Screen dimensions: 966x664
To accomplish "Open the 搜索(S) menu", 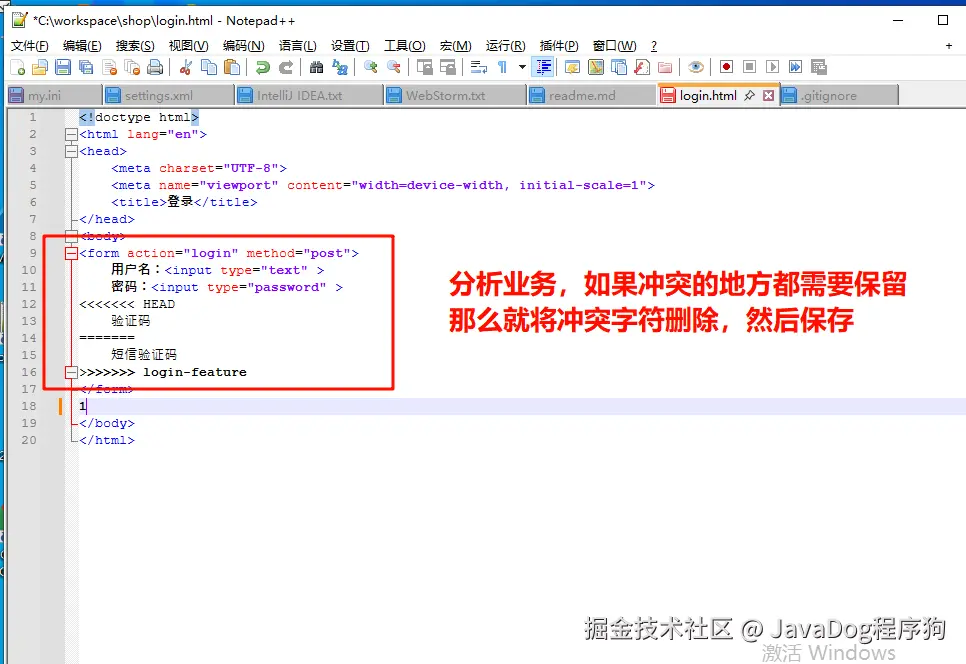I will (135, 46).
